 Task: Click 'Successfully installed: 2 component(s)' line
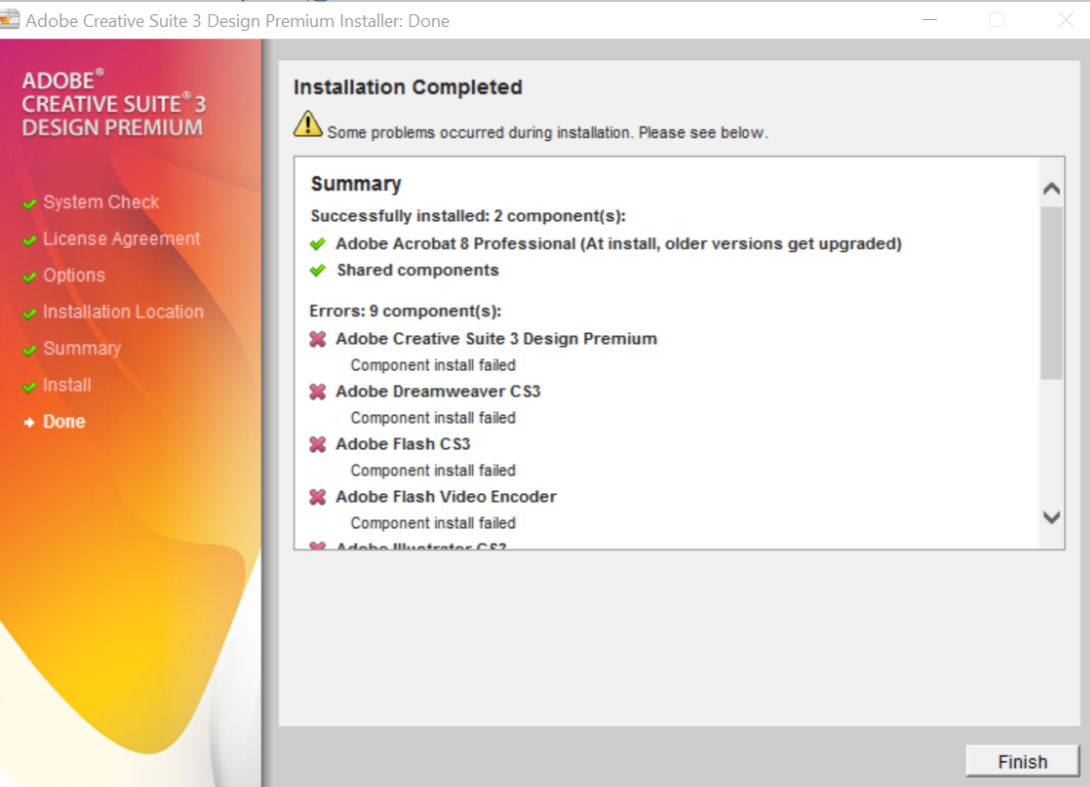coord(468,216)
